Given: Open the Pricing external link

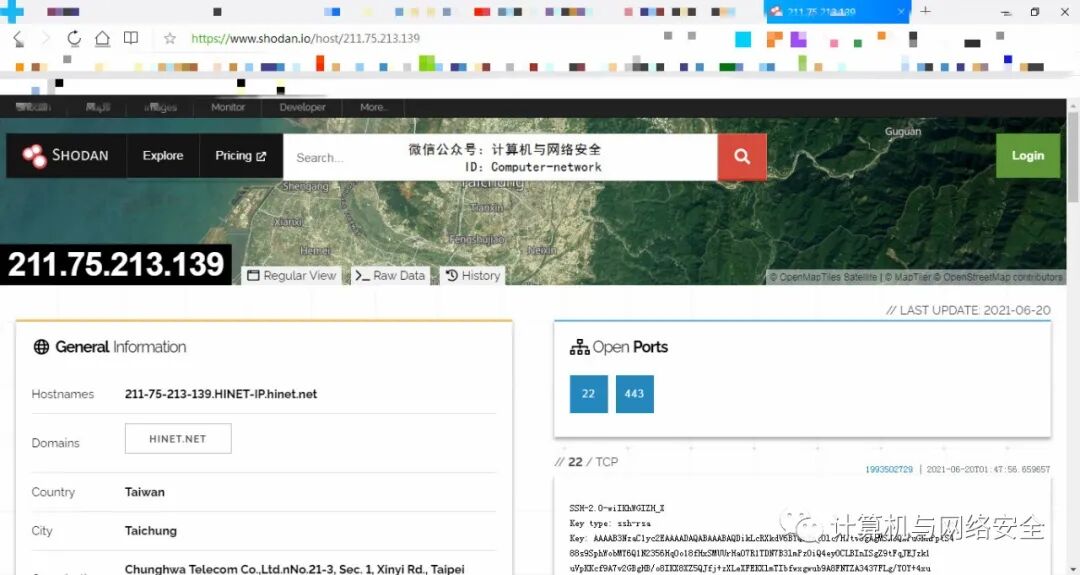Looking at the screenshot, I should point(240,156).
